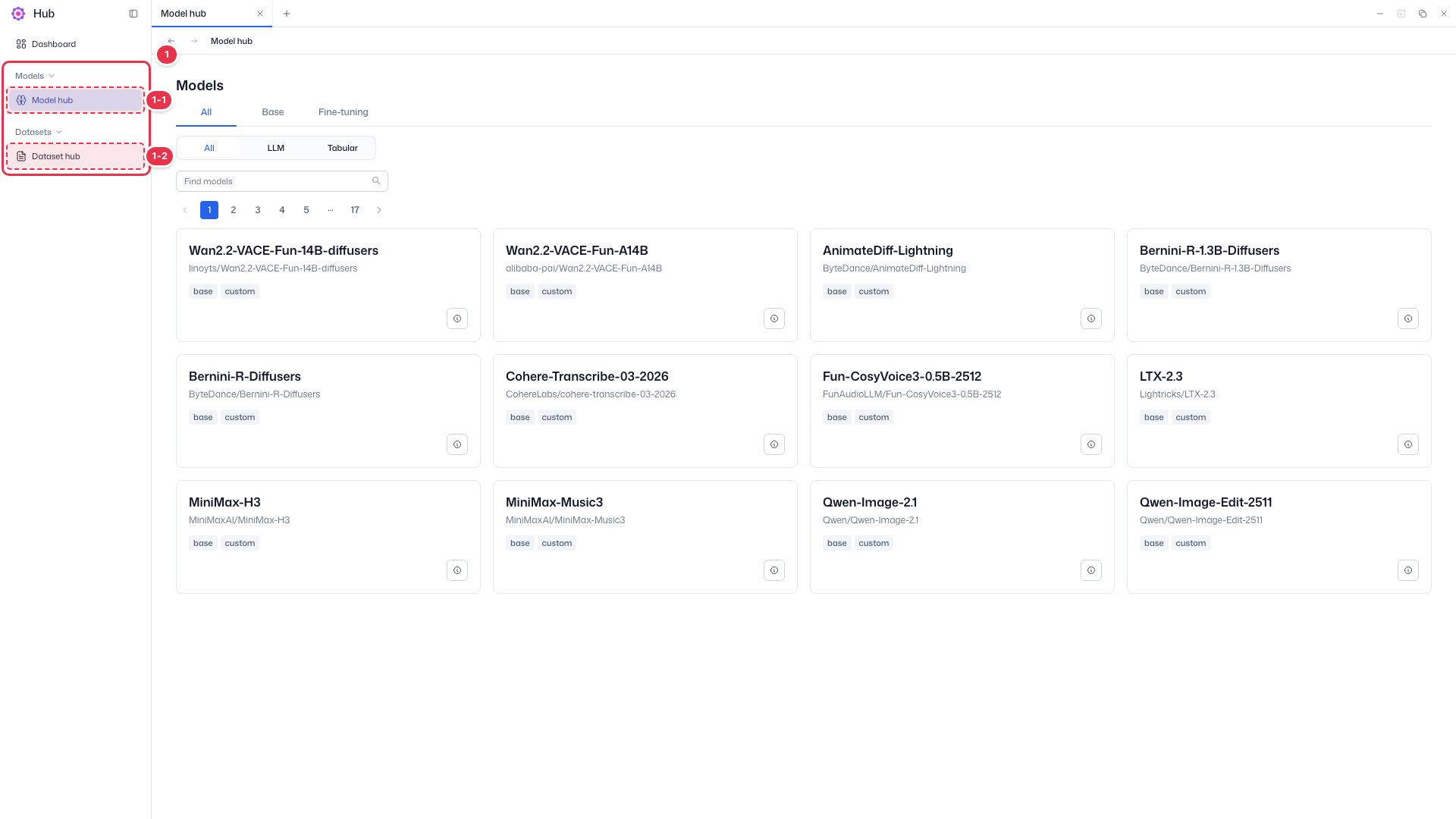
Task: Open info for MiniMax-H3
Action: coord(457,570)
